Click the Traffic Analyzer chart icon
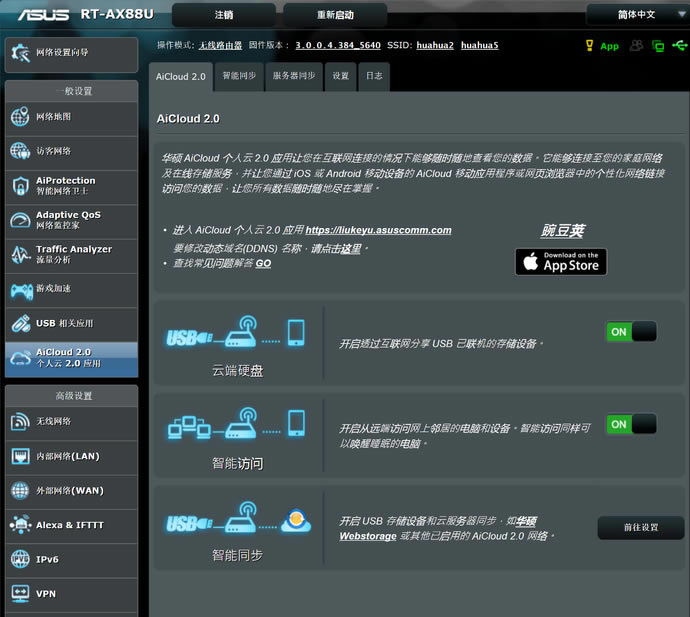This screenshot has width=690, height=617. [x=20, y=255]
